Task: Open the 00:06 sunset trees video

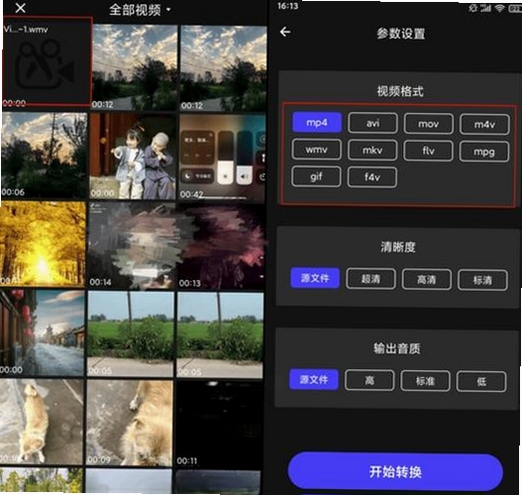Action: (44, 155)
